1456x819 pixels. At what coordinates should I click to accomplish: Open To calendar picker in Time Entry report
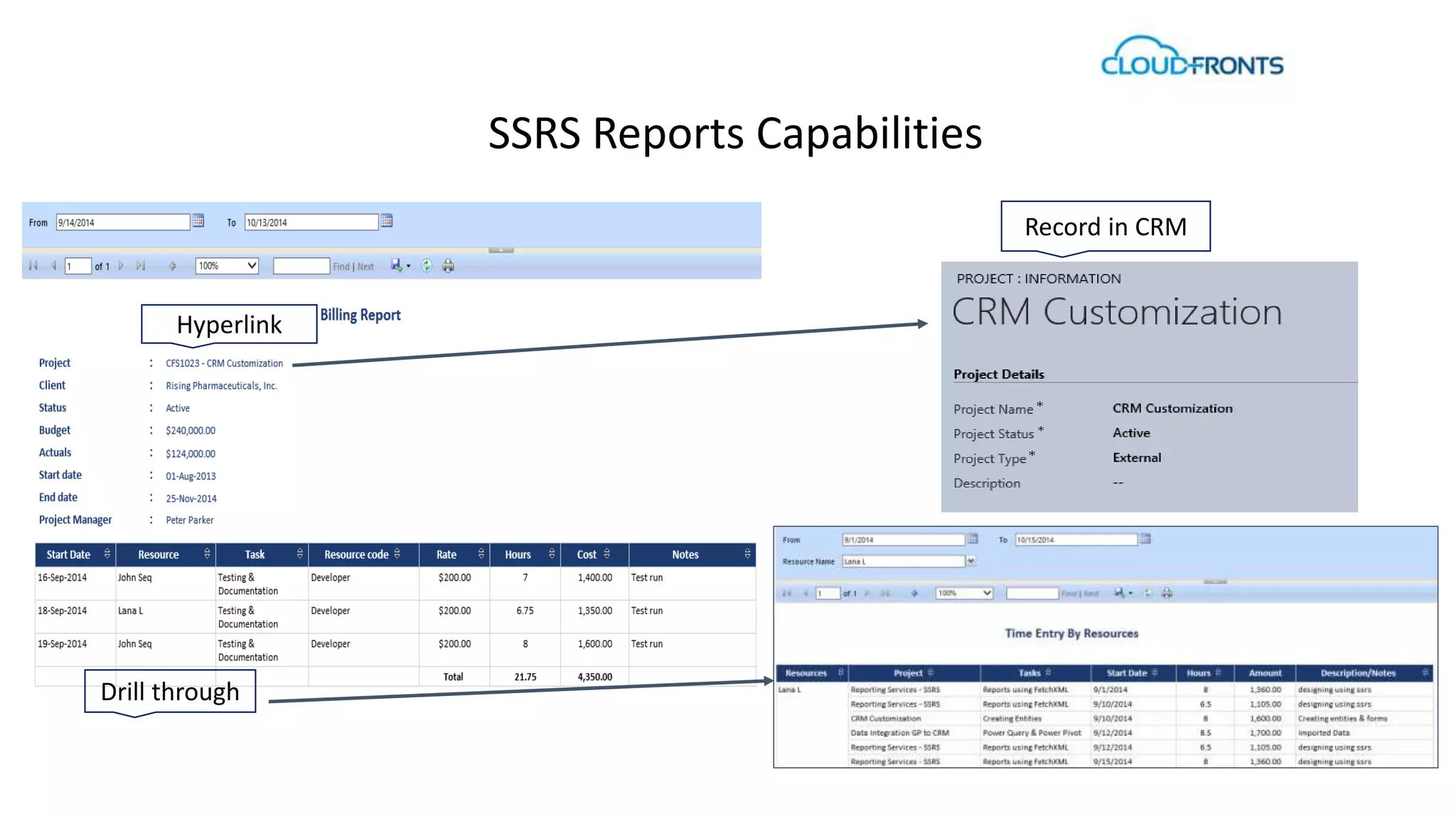1145,539
